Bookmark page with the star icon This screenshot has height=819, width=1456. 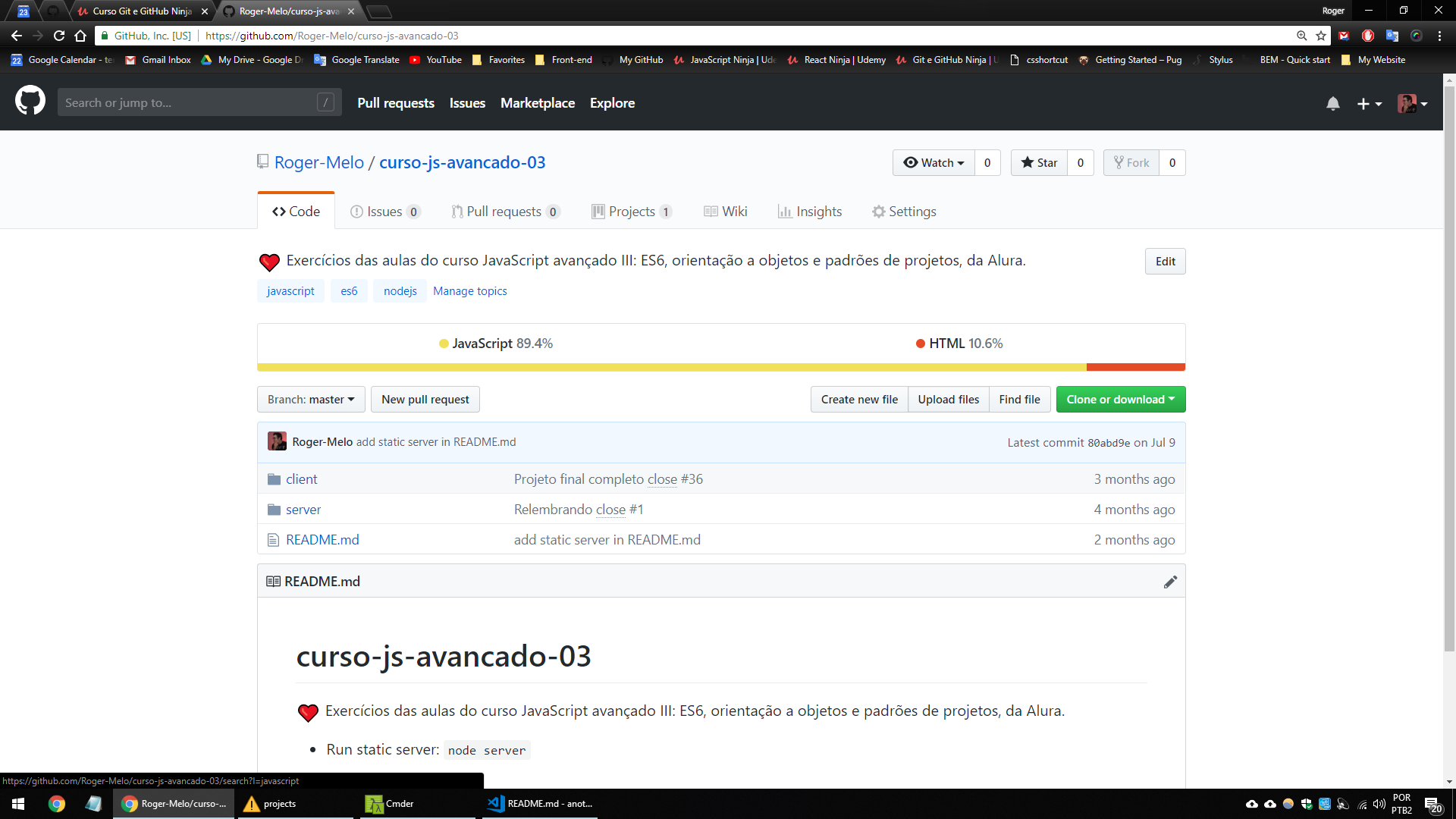[x=1321, y=36]
